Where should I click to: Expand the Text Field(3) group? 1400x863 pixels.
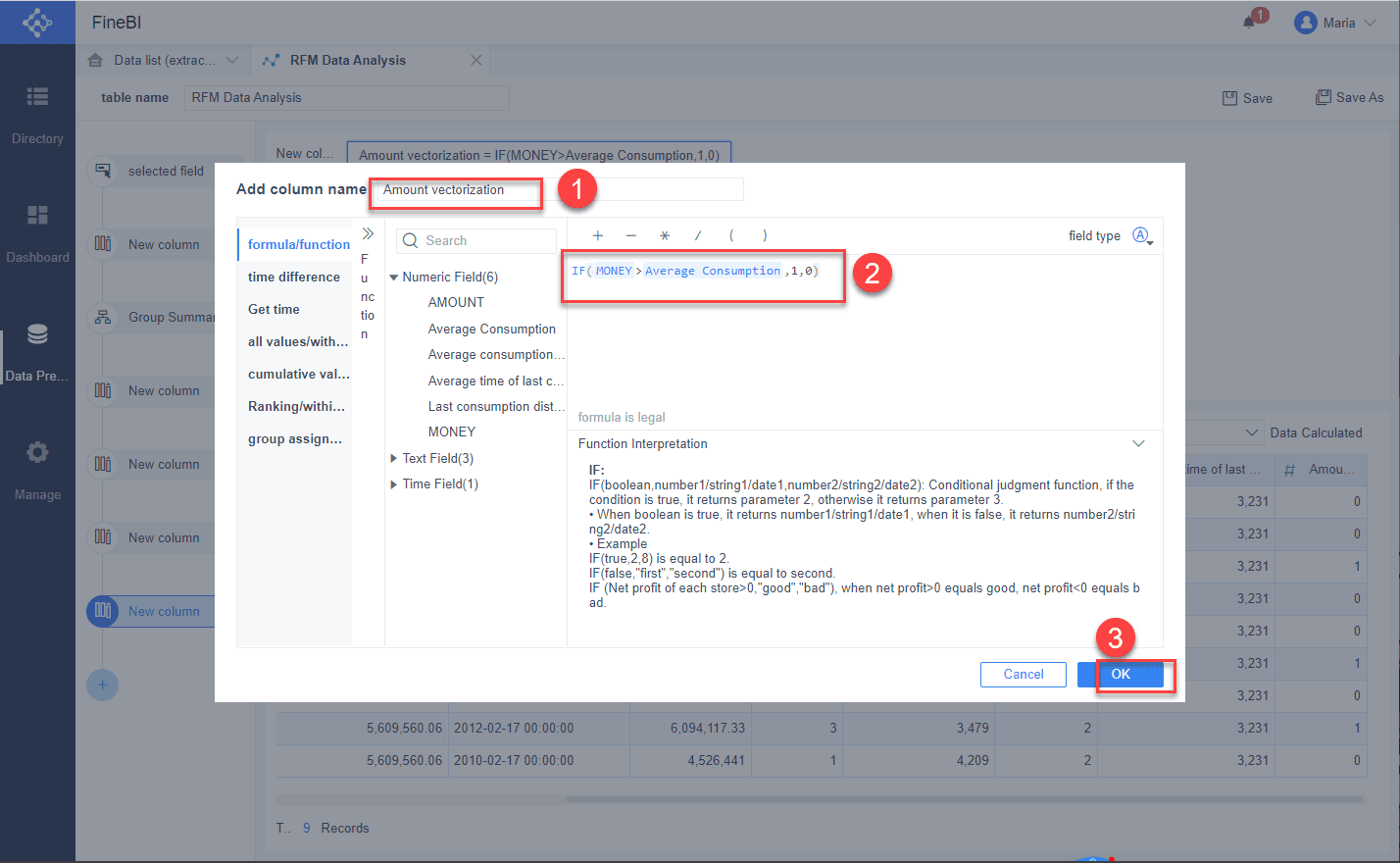pyautogui.click(x=394, y=458)
